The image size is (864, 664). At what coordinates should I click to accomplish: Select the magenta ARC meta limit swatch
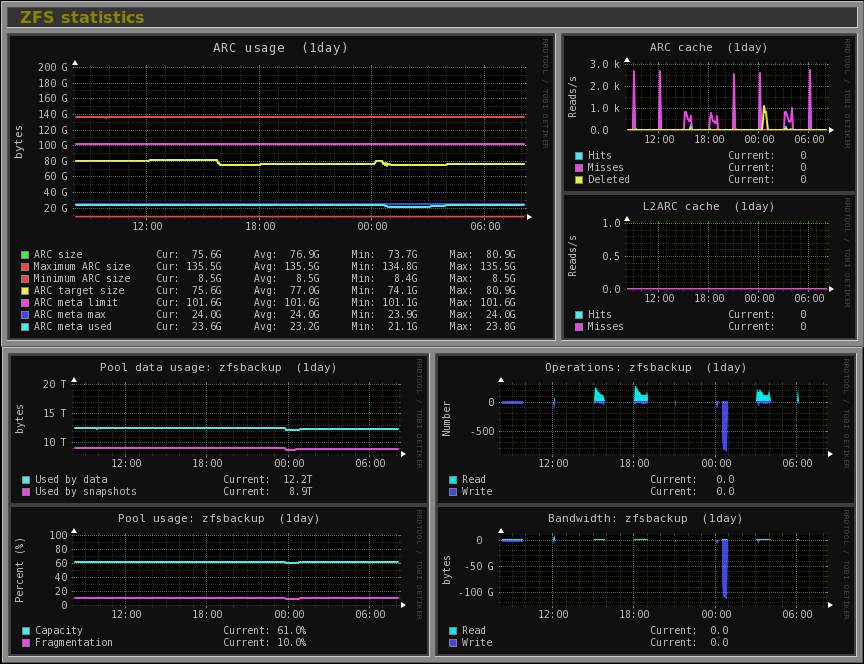point(25,303)
